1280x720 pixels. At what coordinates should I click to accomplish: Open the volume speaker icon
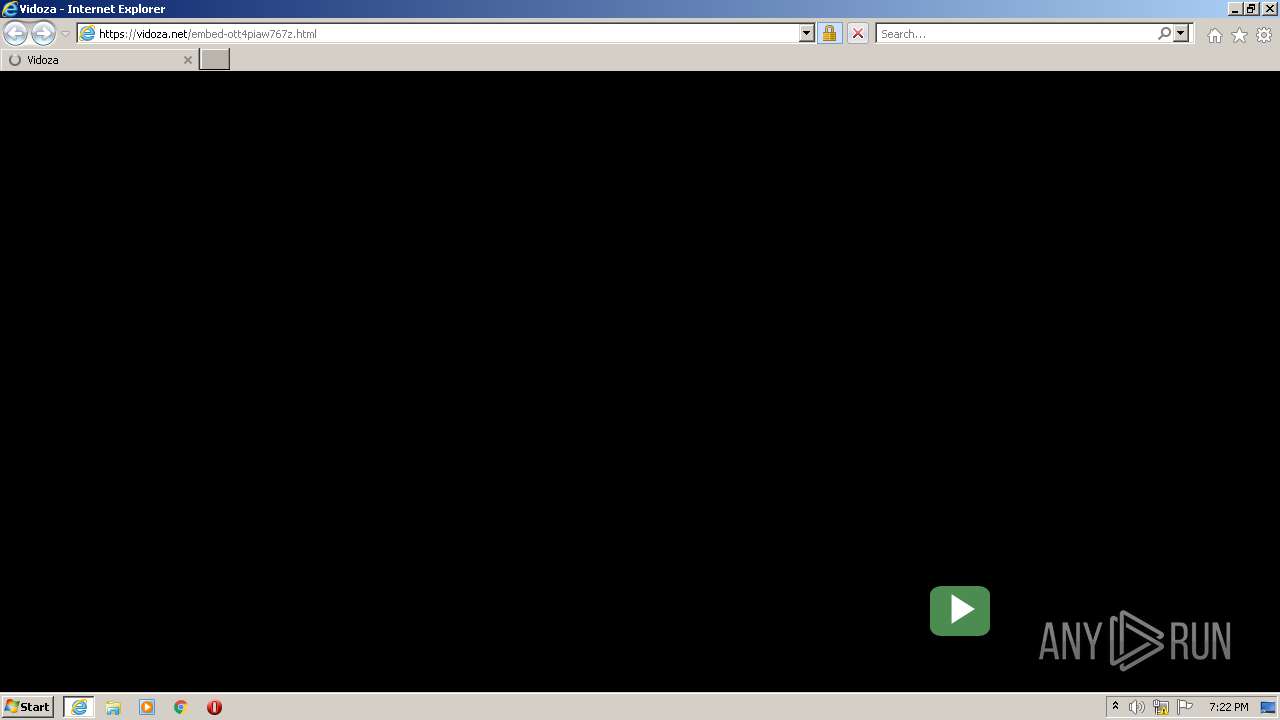click(1136, 707)
